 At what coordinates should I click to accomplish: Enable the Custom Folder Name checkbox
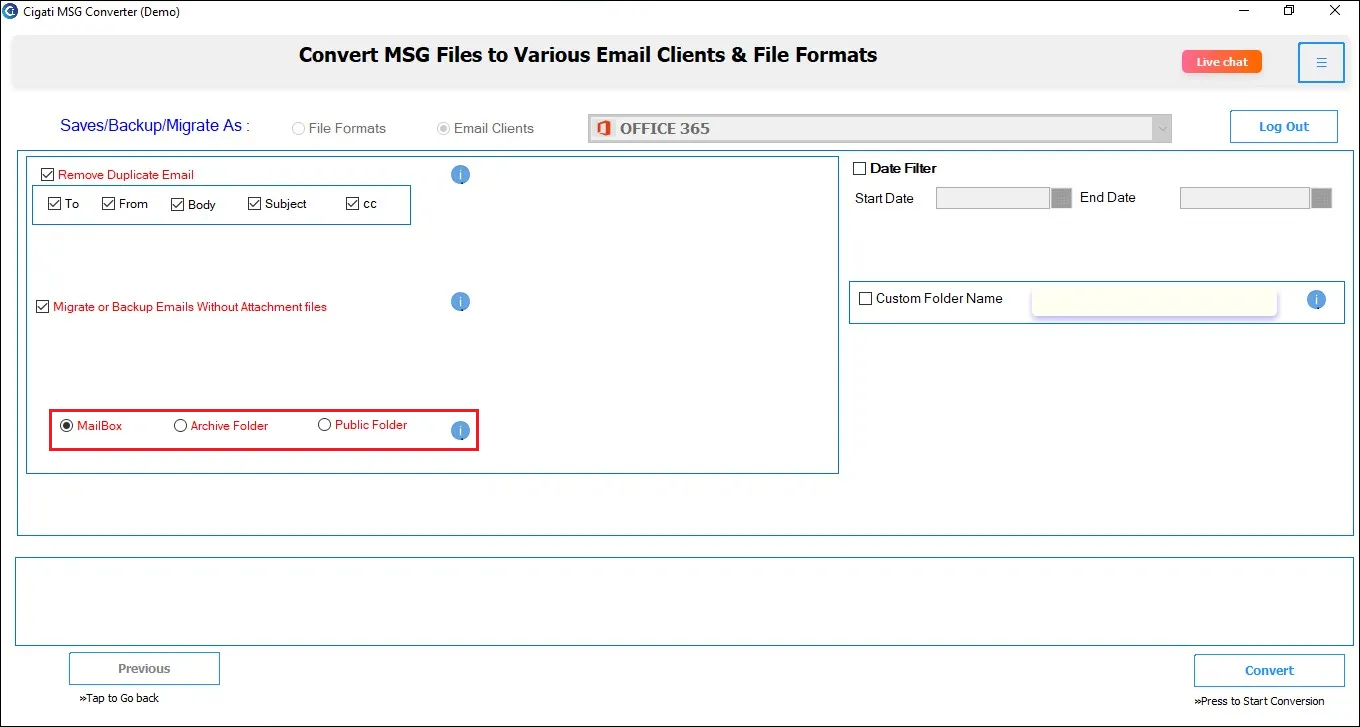pos(866,299)
